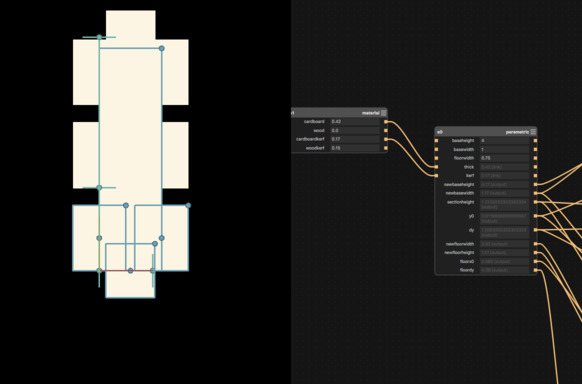Click the floorwidth input port on parametric node
This screenshot has height=384, width=582.
(x=436, y=158)
